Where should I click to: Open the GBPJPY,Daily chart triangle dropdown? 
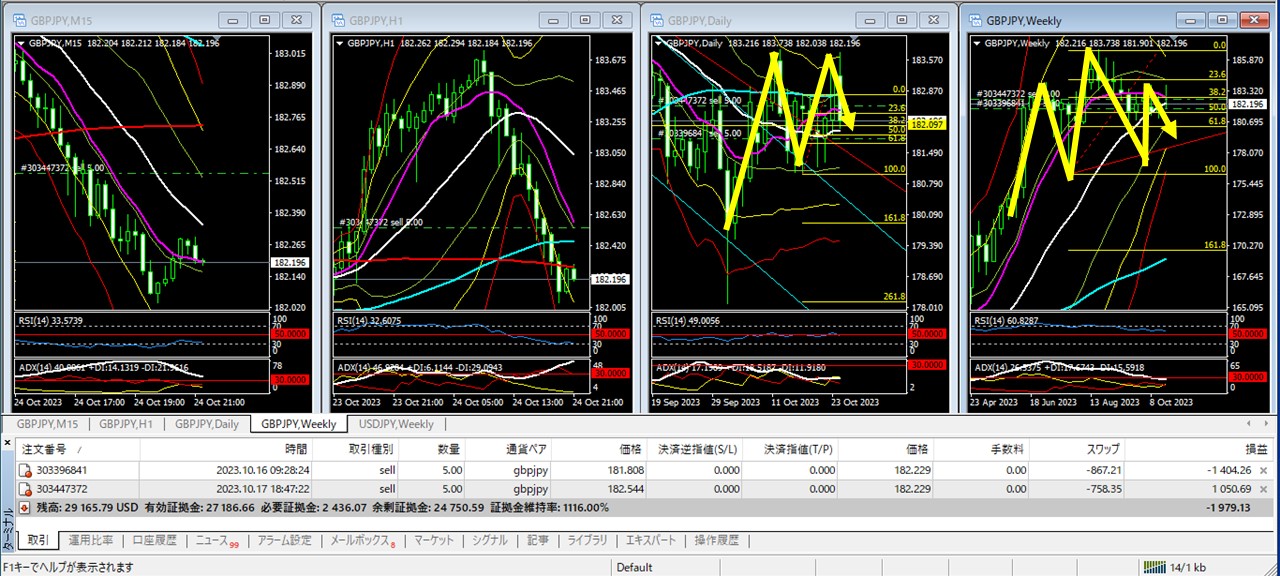click(657, 43)
